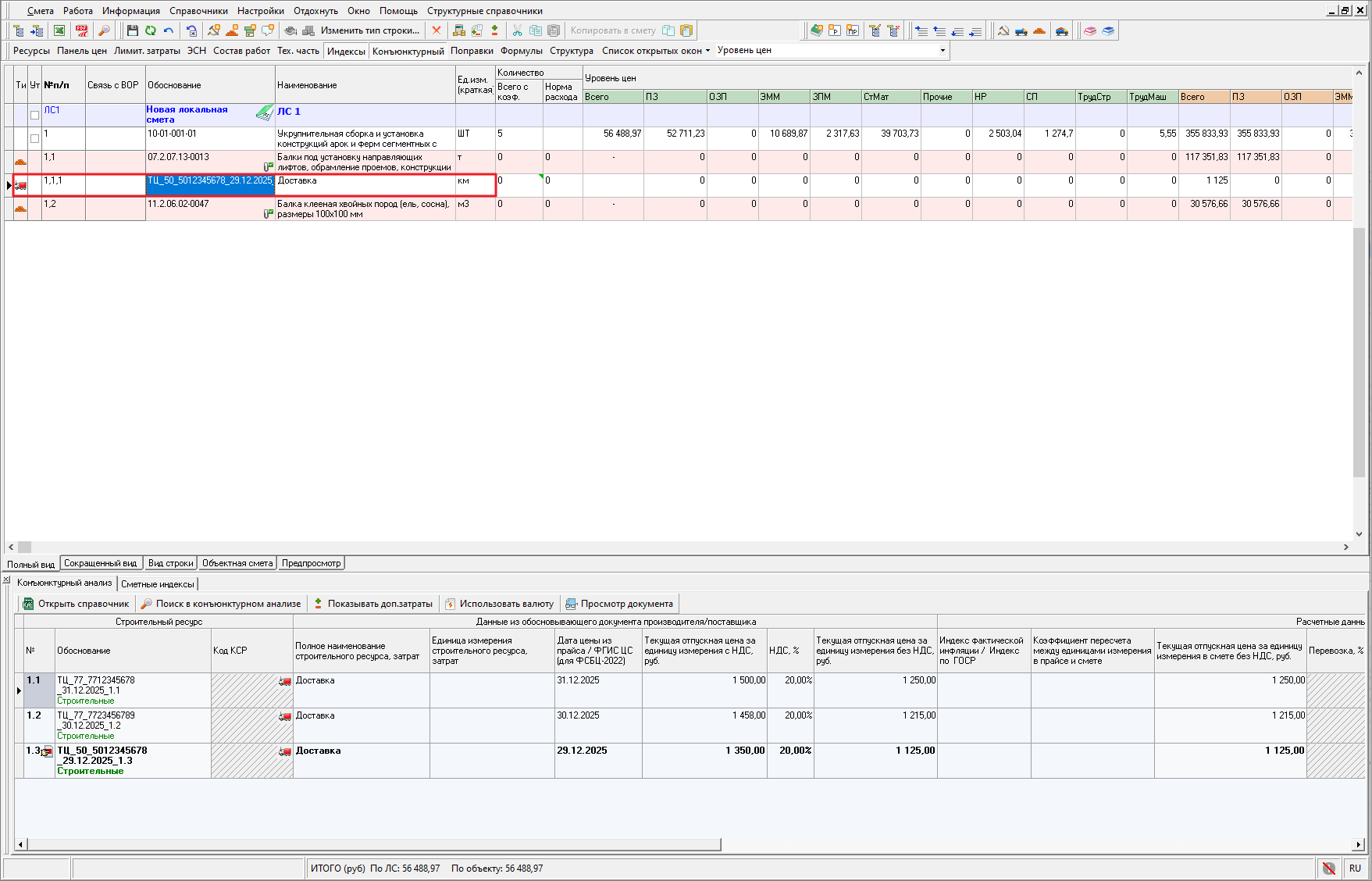
Task: Click the PDF export toolbar icon
Action: click(x=81, y=30)
